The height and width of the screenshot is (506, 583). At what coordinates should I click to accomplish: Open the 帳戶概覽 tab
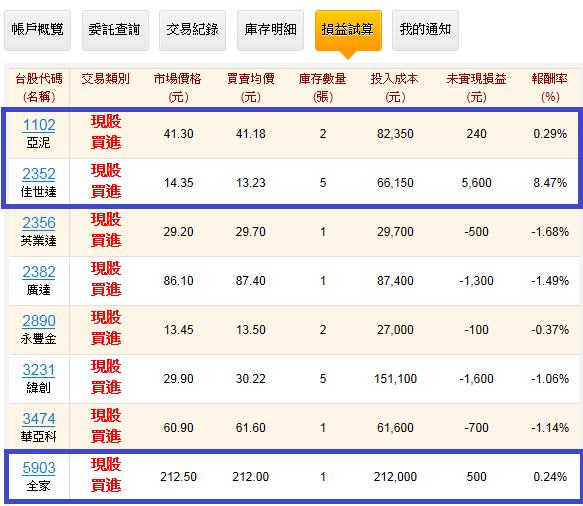tap(38, 30)
